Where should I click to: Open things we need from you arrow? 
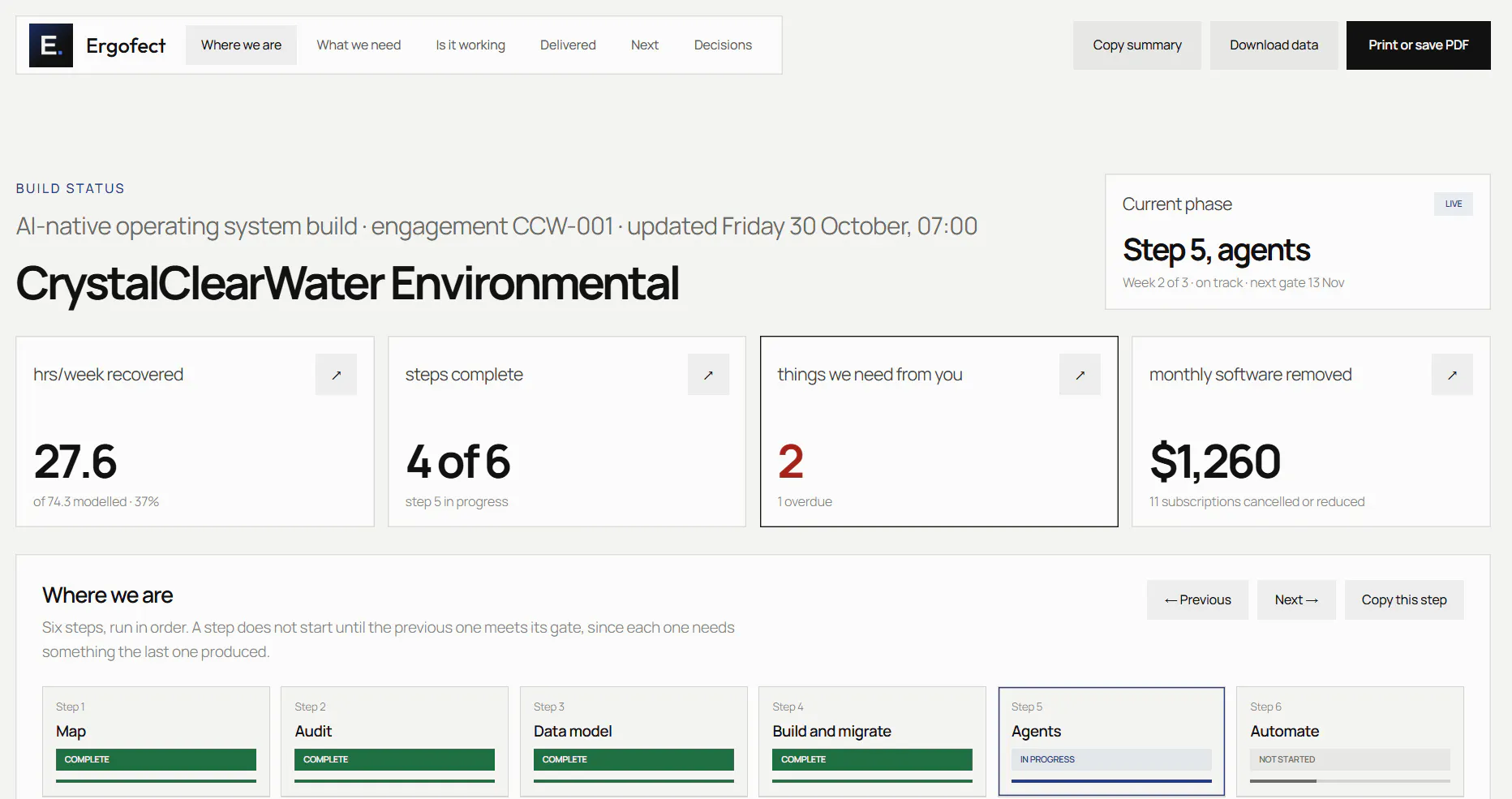(x=1080, y=375)
